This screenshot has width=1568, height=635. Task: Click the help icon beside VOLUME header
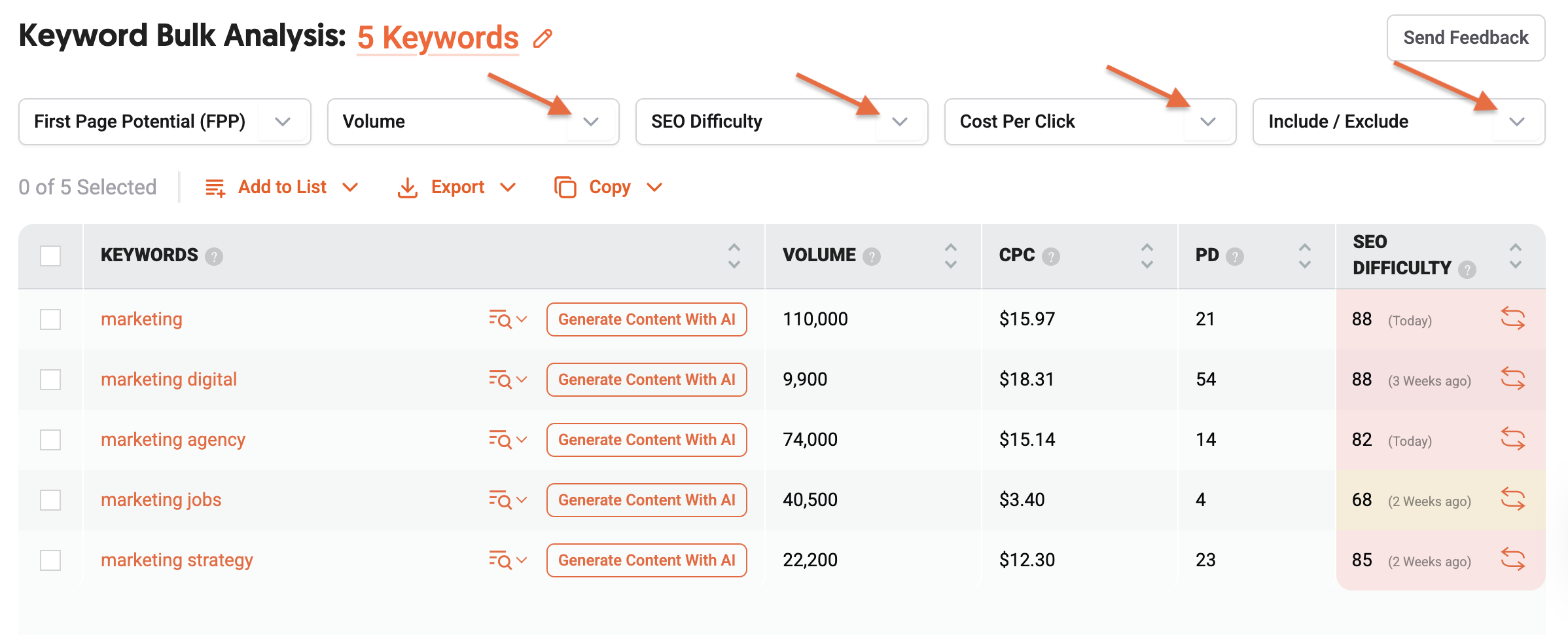click(872, 257)
